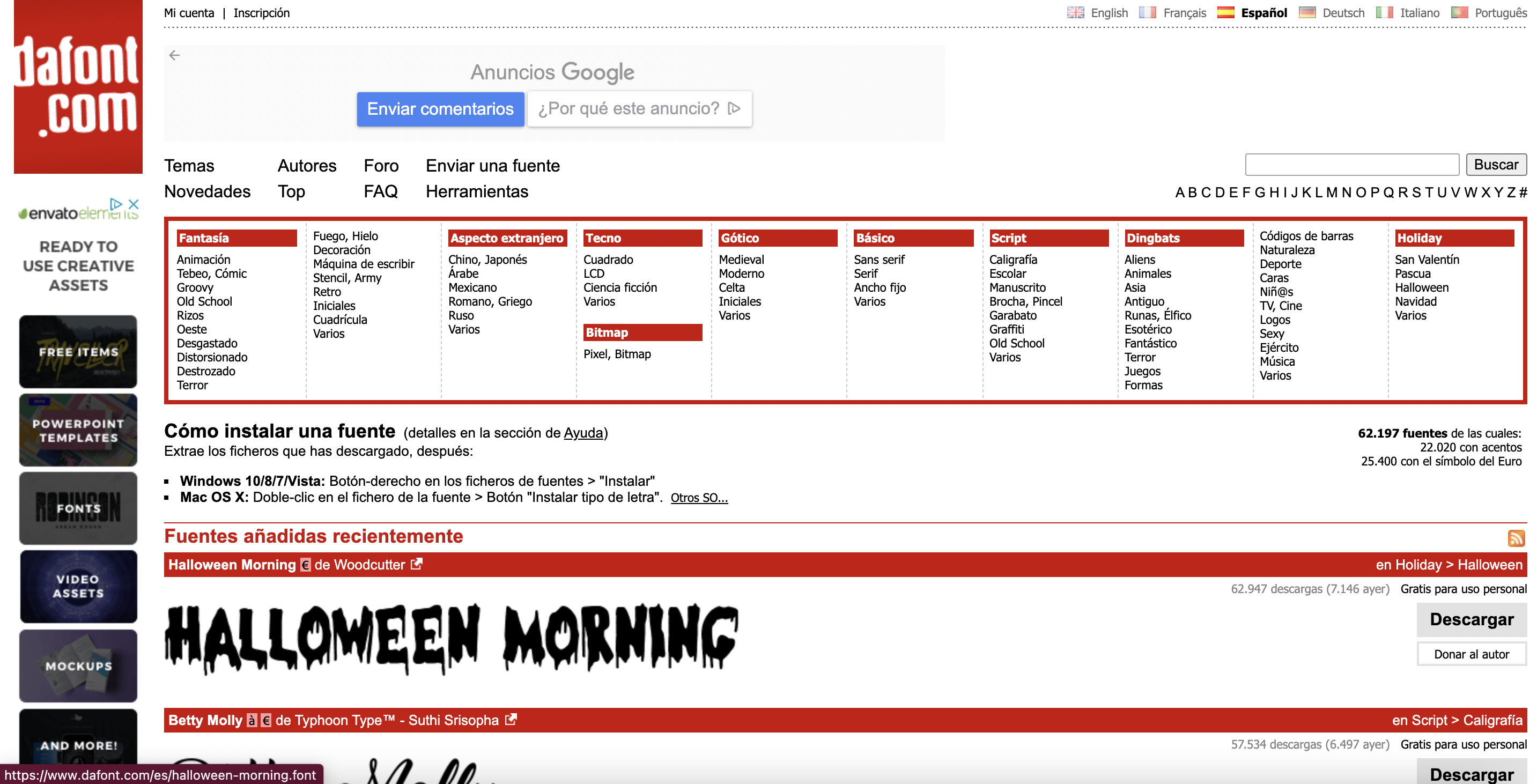1537x784 pixels.
Task: Click the English flag icon
Action: 1075,12
